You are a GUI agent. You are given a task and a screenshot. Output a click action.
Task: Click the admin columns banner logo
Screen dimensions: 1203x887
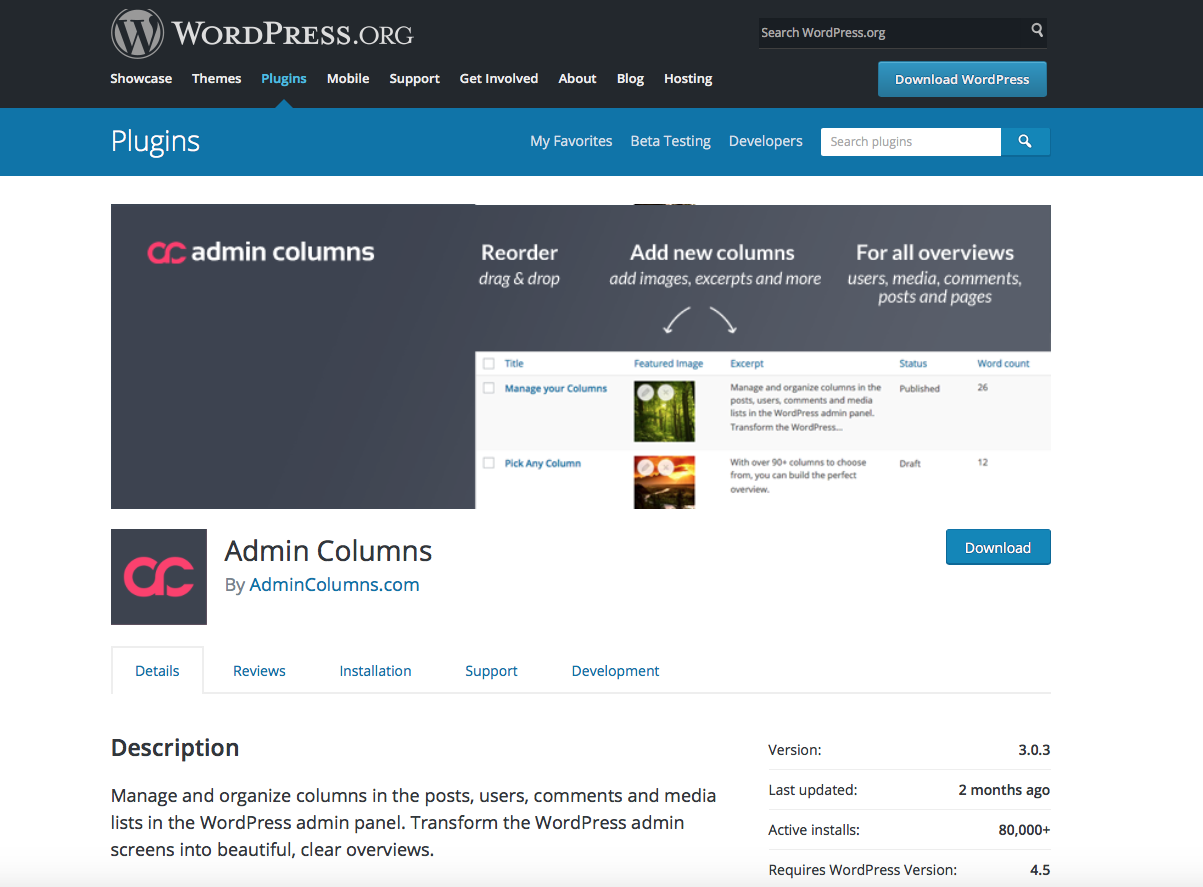pos(261,252)
